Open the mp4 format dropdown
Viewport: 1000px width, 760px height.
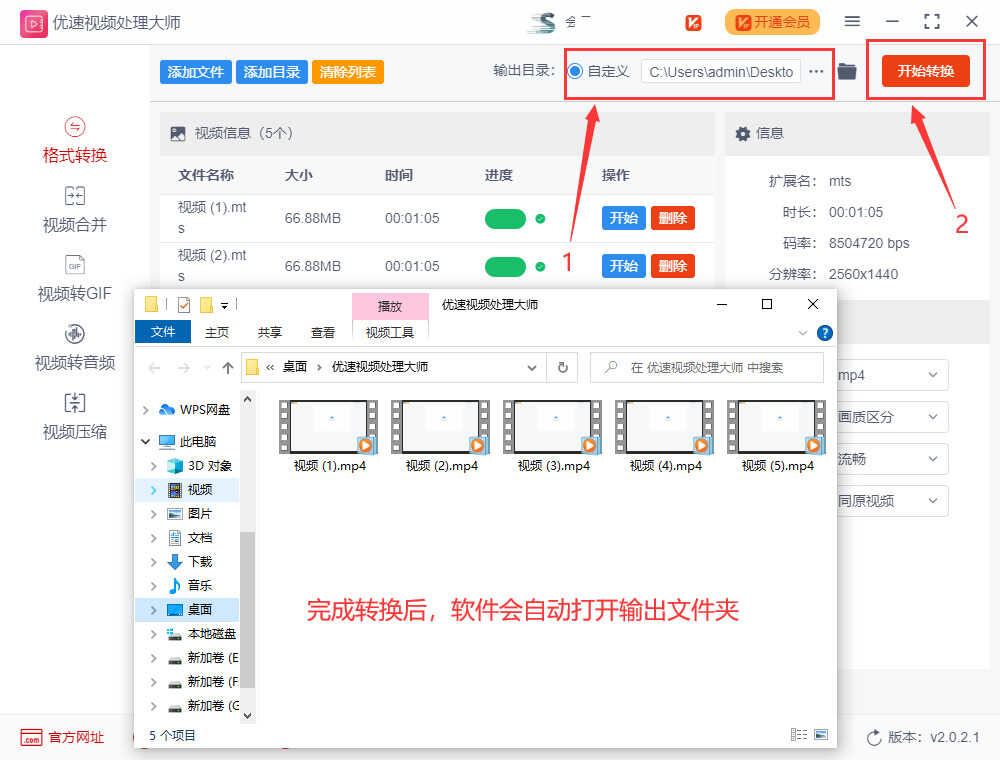(x=892, y=375)
